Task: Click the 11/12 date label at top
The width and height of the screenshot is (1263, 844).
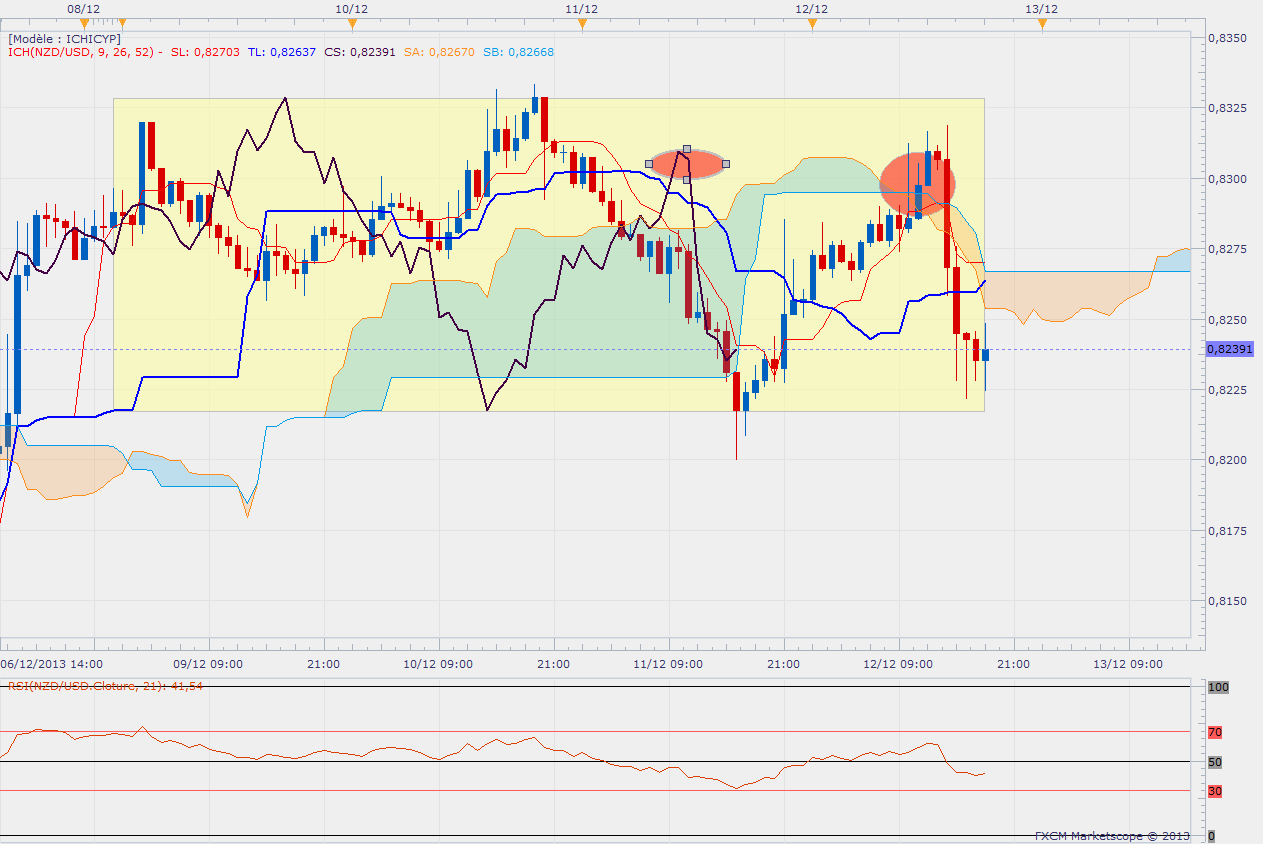Action: 581,8
